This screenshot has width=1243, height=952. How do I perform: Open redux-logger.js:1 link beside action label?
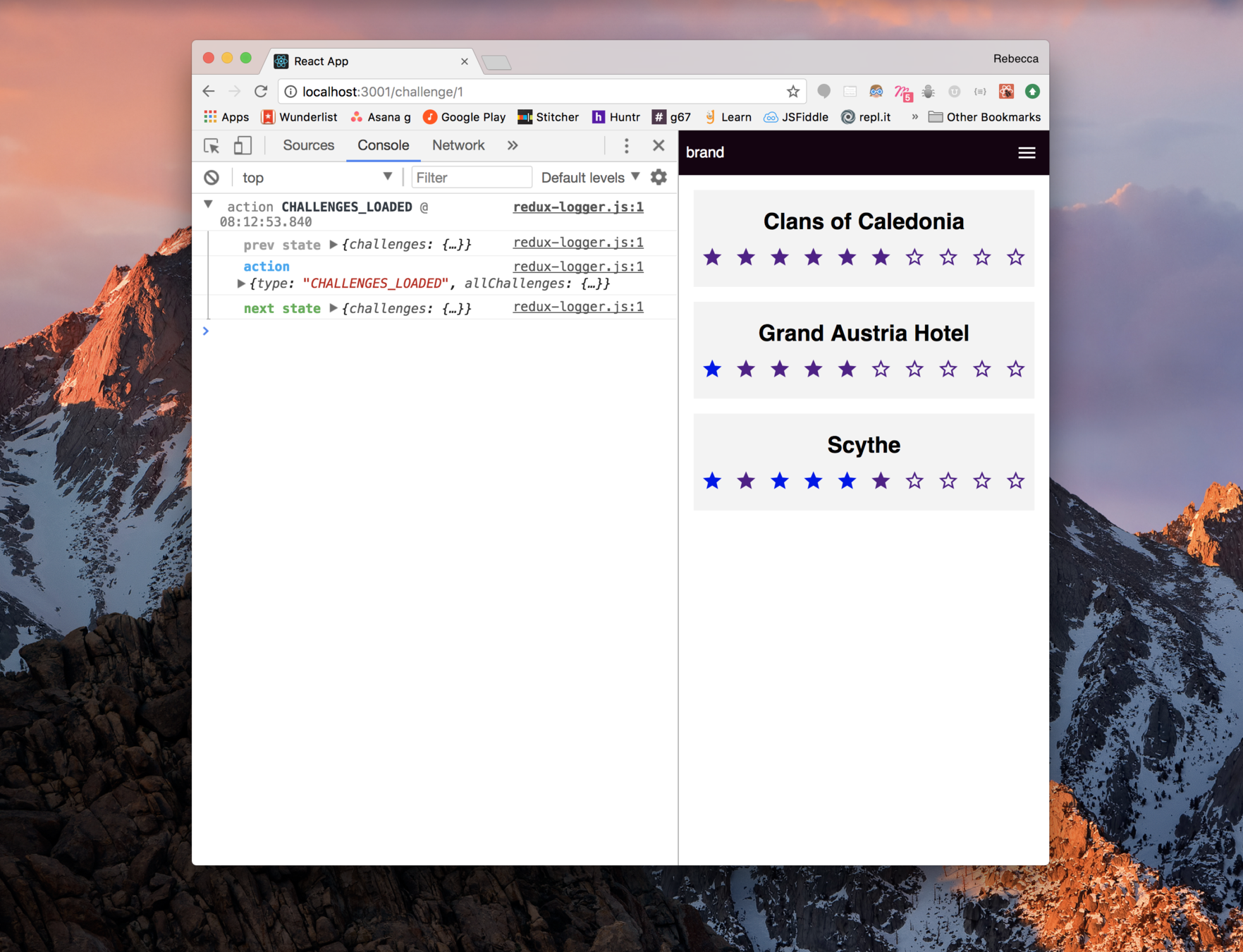pyautogui.click(x=578, y=267)
